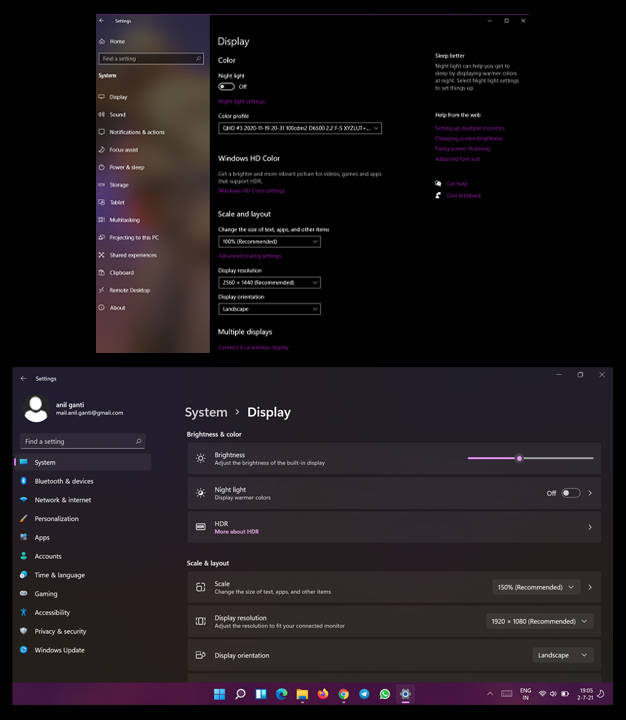Viewport: 626px width, 720px height.
Task: Launch Microsoft Edge from taskbar
Action: click(282, 694)
